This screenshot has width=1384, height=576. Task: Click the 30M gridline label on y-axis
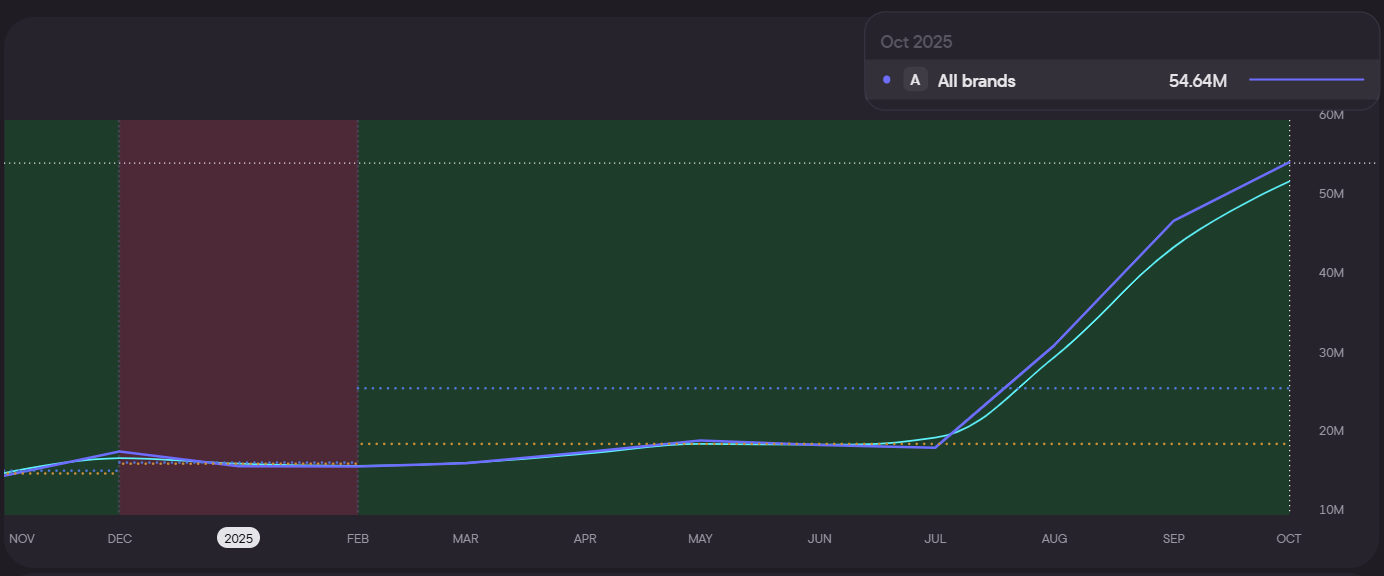pyautogui.click(x=1331, y=352)
